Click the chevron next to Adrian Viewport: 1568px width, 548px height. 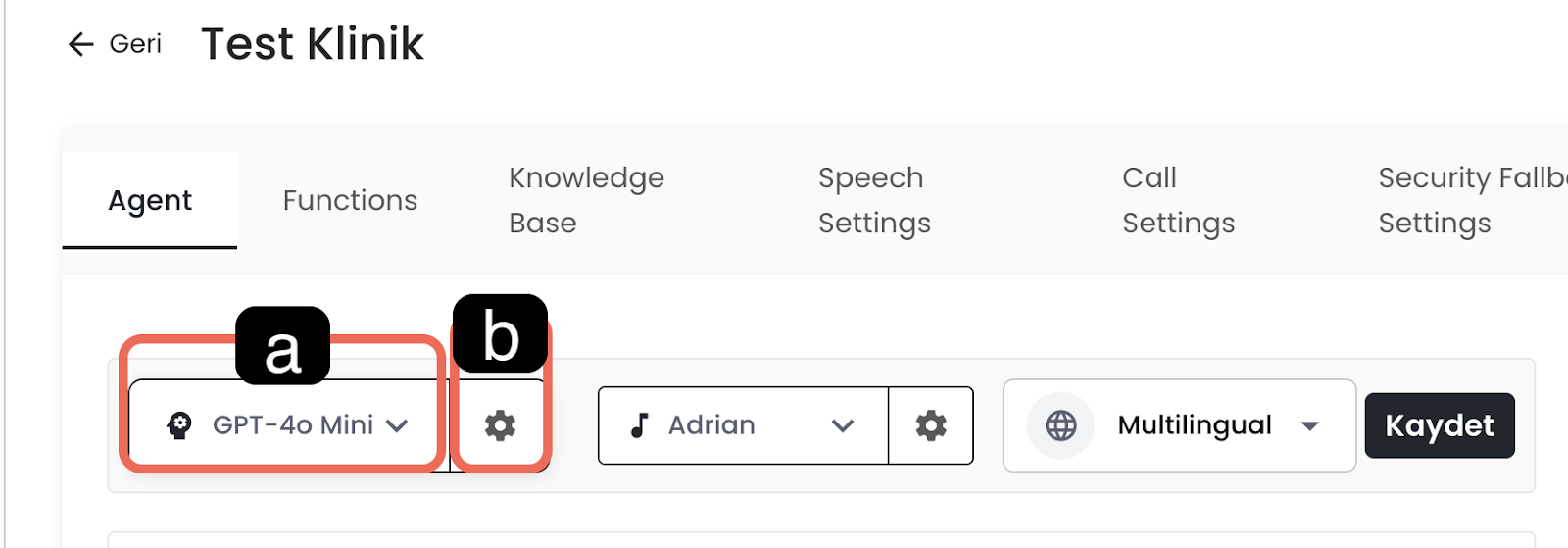pyautogui.click(x=843, y=426)
